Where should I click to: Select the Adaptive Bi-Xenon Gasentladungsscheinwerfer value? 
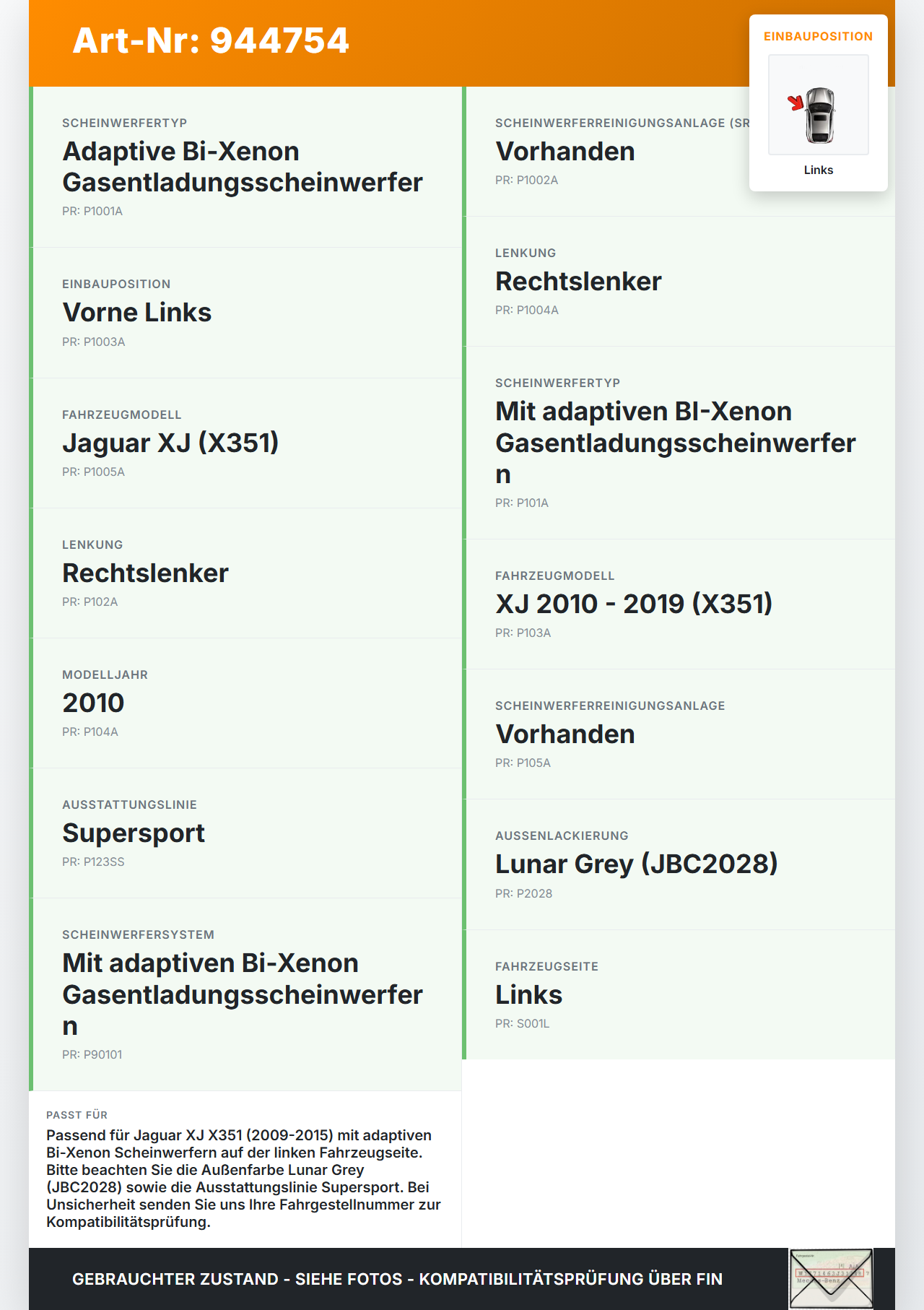[x=243, y=167]
